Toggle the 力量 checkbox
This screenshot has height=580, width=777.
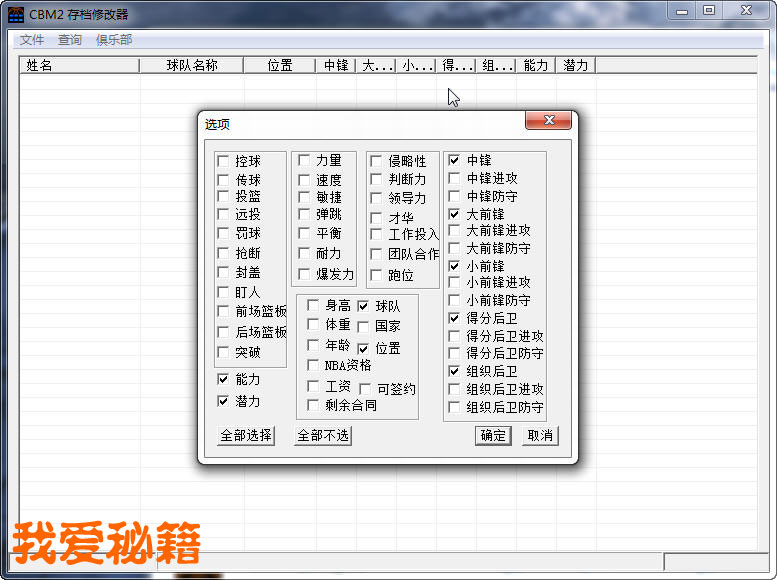[304, 161]
